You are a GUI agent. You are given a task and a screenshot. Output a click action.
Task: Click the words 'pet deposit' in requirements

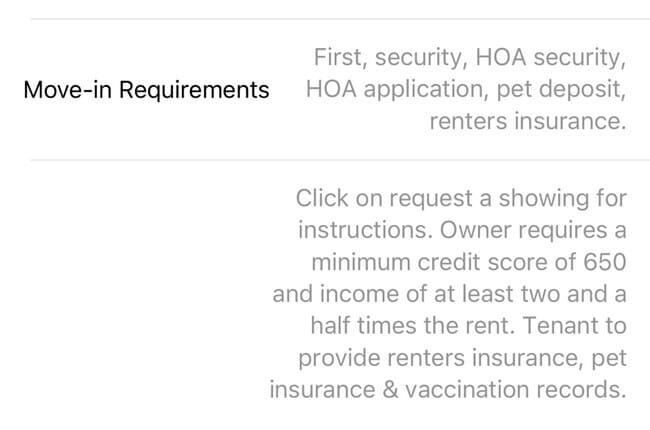pyautogui.click(x=561, y=90)
